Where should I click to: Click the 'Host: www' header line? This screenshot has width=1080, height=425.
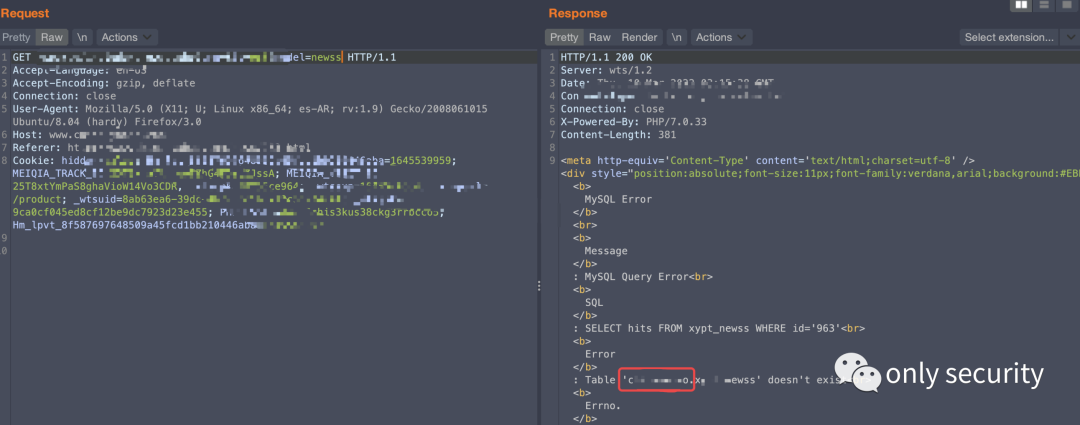pyautogui.click(x=90, y=135)
